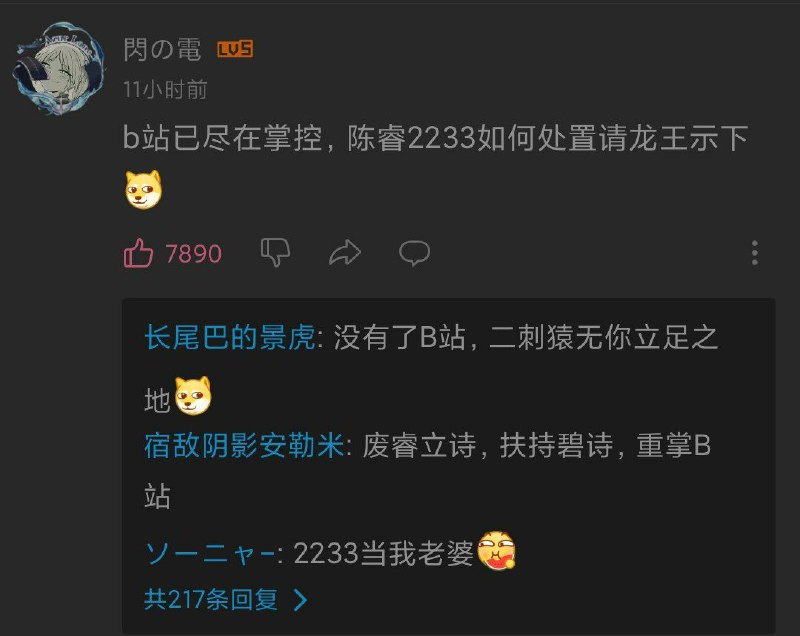Share the comment via the arrow icon

click(x=345, y=252)
